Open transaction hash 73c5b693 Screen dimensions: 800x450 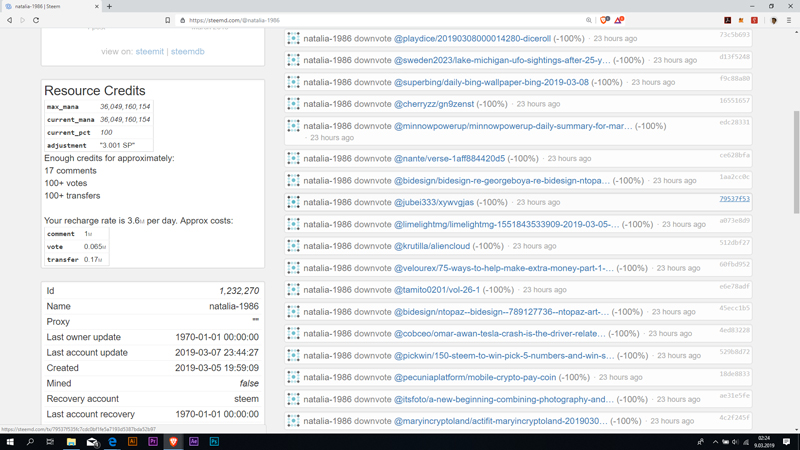735,35
